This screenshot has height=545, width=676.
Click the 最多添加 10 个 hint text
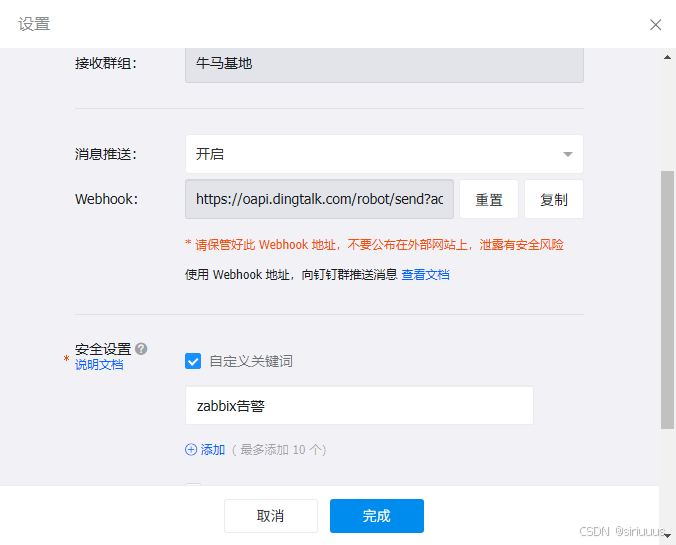pos(279,450)
